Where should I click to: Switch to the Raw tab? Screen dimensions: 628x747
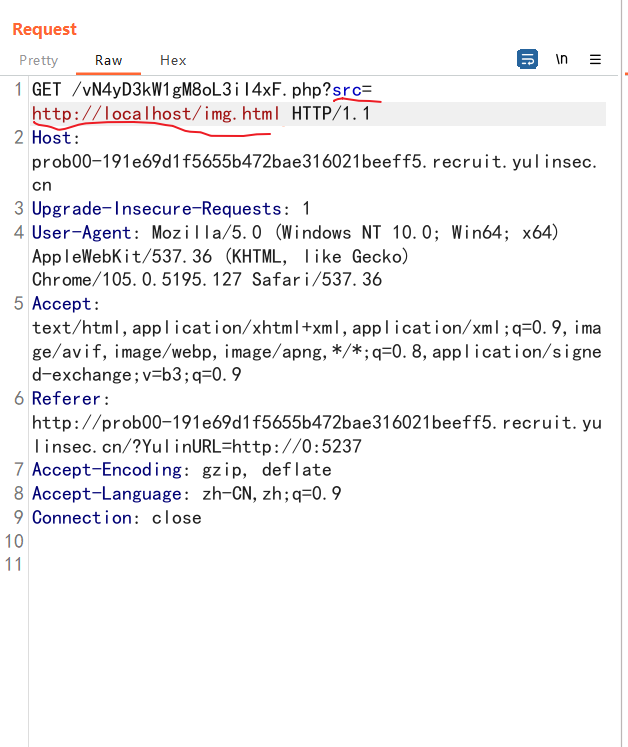pos(108,61)
